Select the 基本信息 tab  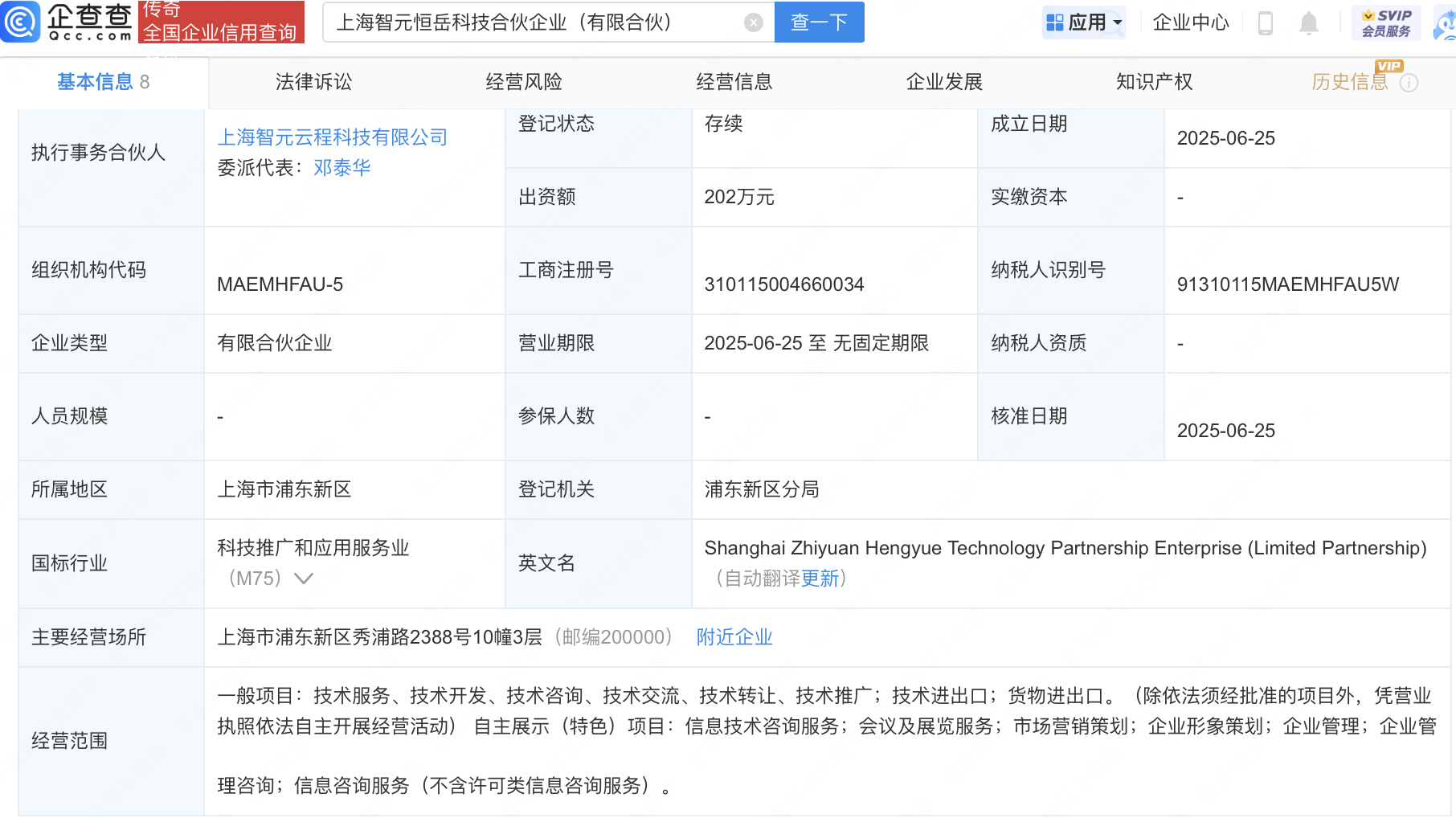tap(103, 82)
